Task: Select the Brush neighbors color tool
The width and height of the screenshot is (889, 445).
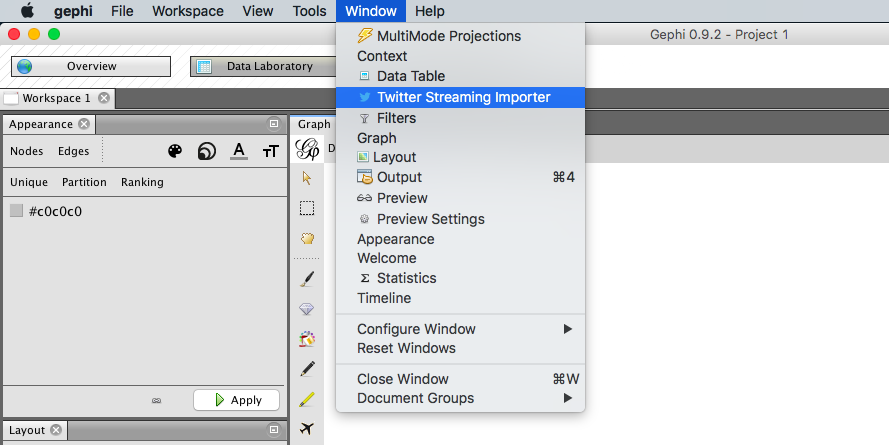Action: (307, 339)
